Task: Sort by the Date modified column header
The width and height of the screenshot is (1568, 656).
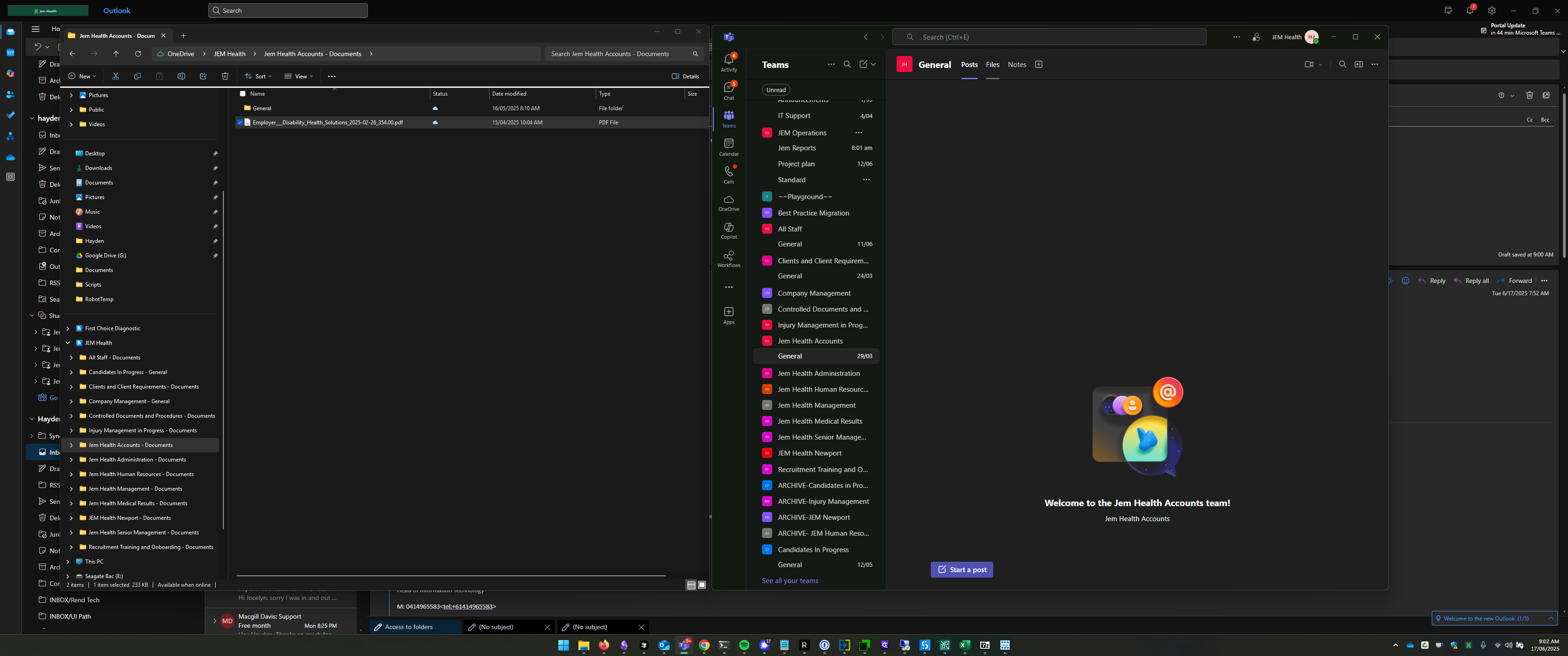Action: [509, 94]
